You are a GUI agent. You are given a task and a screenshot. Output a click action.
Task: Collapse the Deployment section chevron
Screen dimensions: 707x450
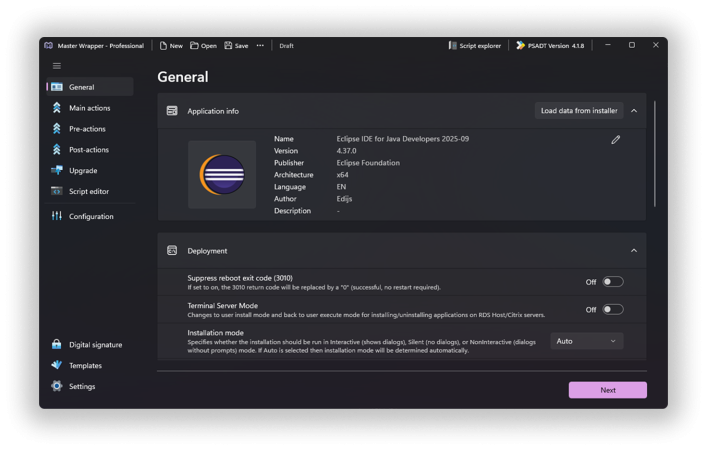pyautogui.click(x=633, y=251)
